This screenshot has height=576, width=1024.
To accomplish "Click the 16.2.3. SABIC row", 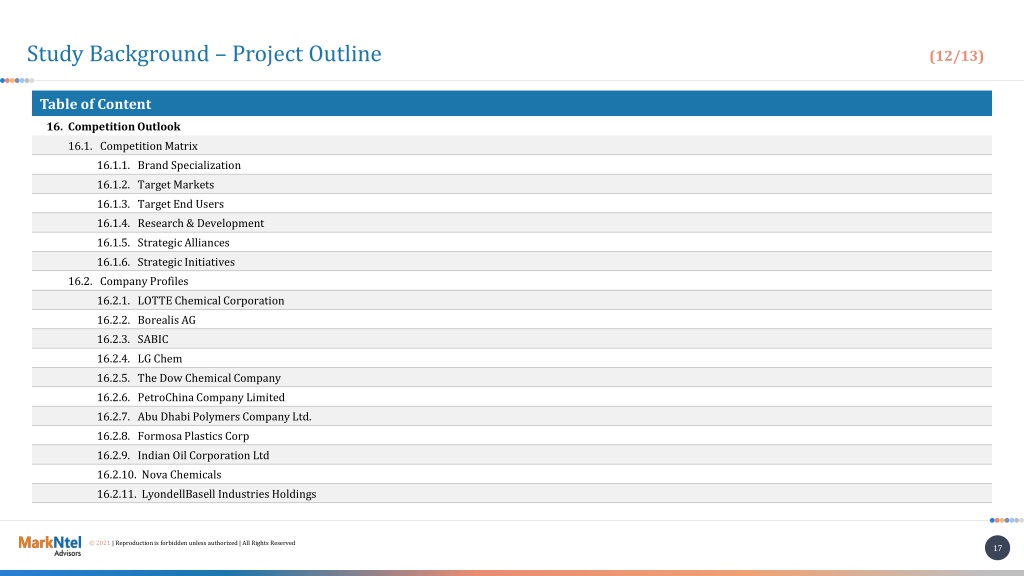I will pyautogui.click(x=512, y=339).
